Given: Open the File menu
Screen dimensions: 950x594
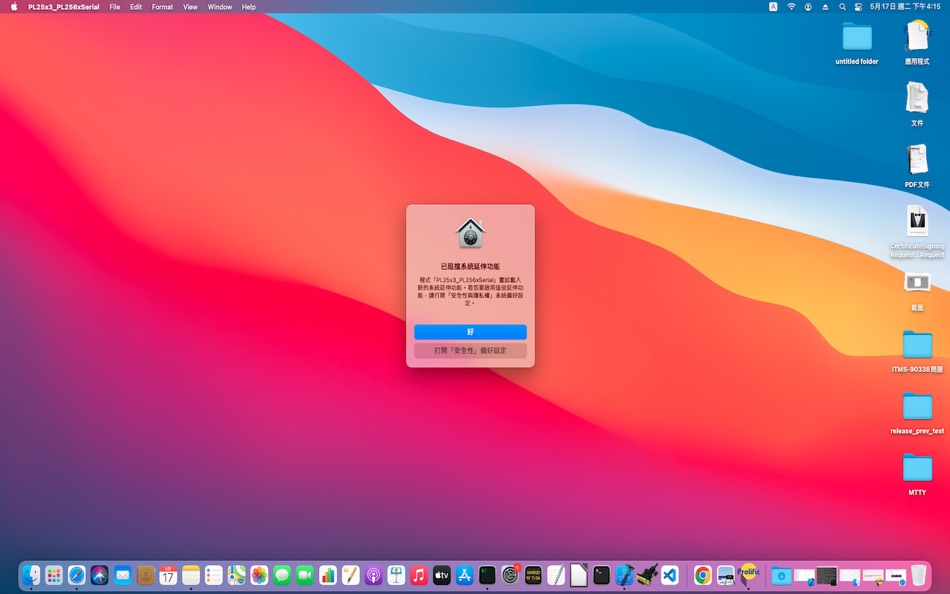Looking at the screenshot, I should (x=115, y=7).
